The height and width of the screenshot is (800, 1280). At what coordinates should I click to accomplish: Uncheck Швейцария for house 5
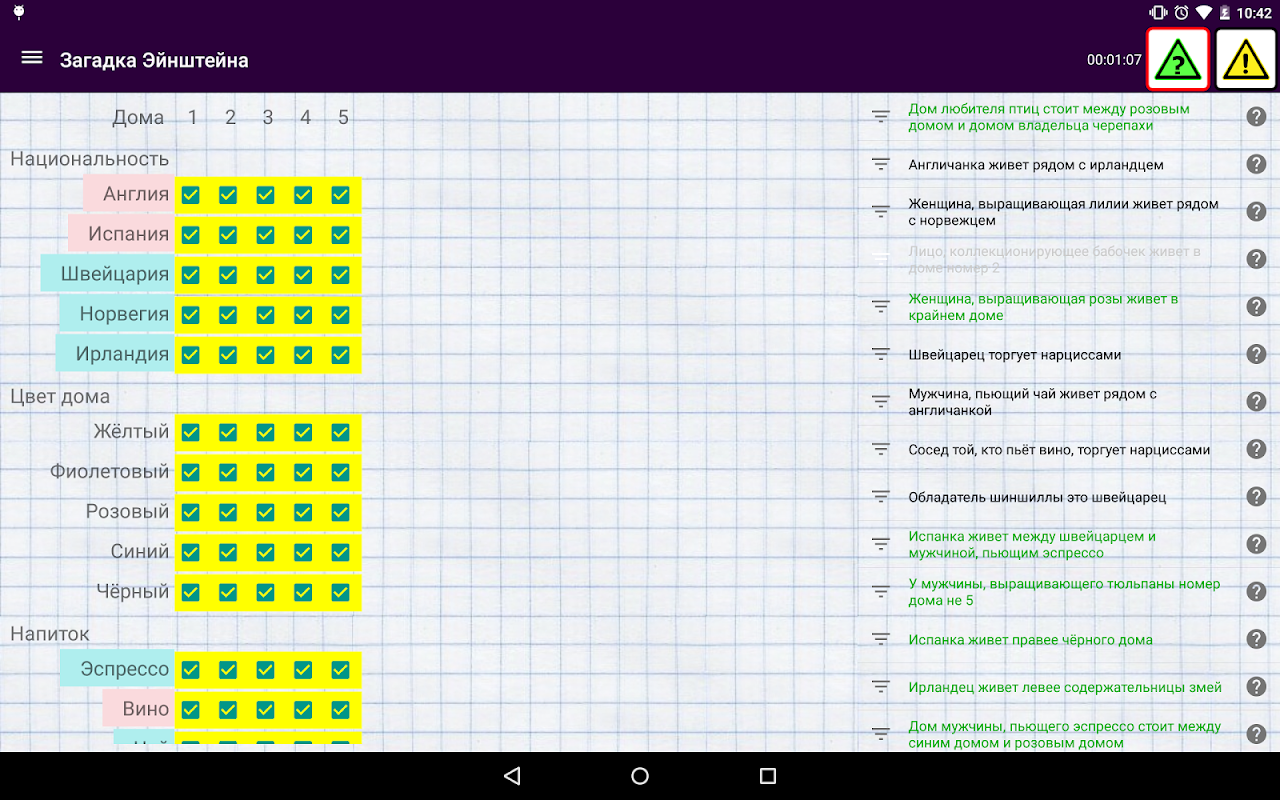pos(340,275)
